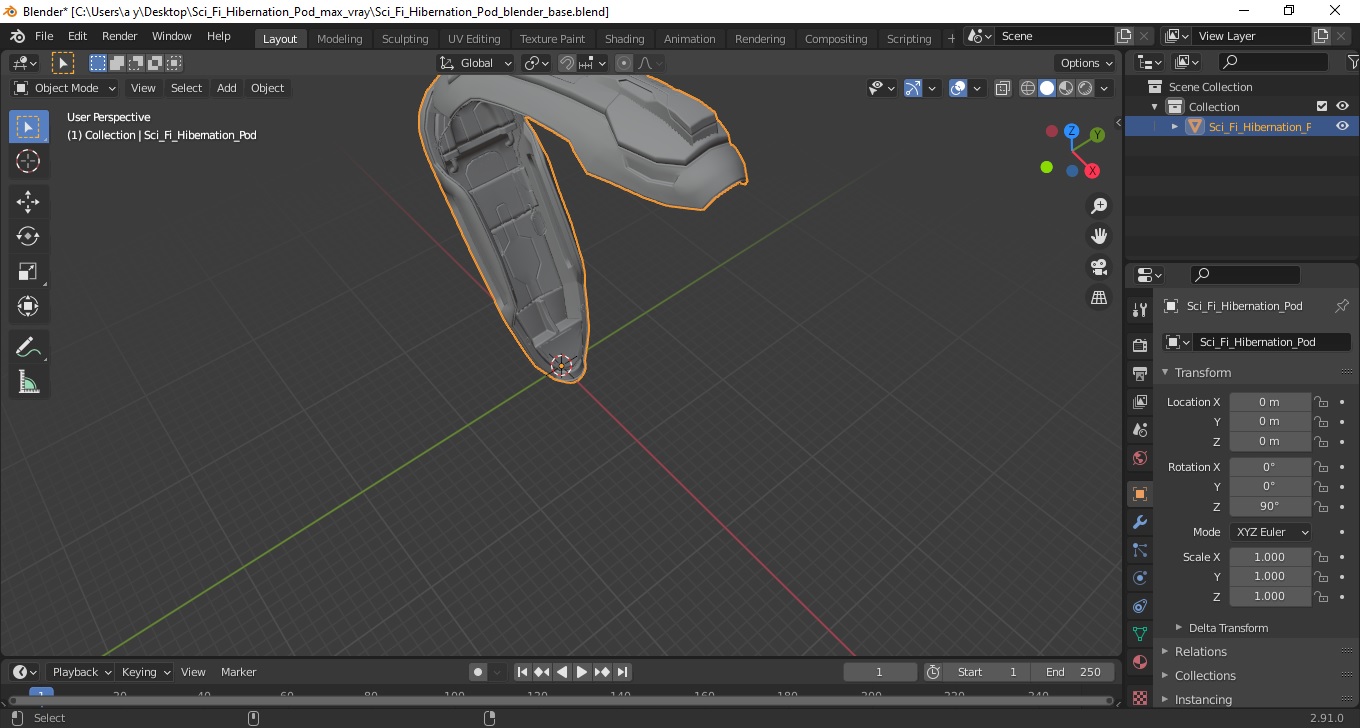Open the Output properties tab
The image size is (1360, 728).
pos(1139,374)
